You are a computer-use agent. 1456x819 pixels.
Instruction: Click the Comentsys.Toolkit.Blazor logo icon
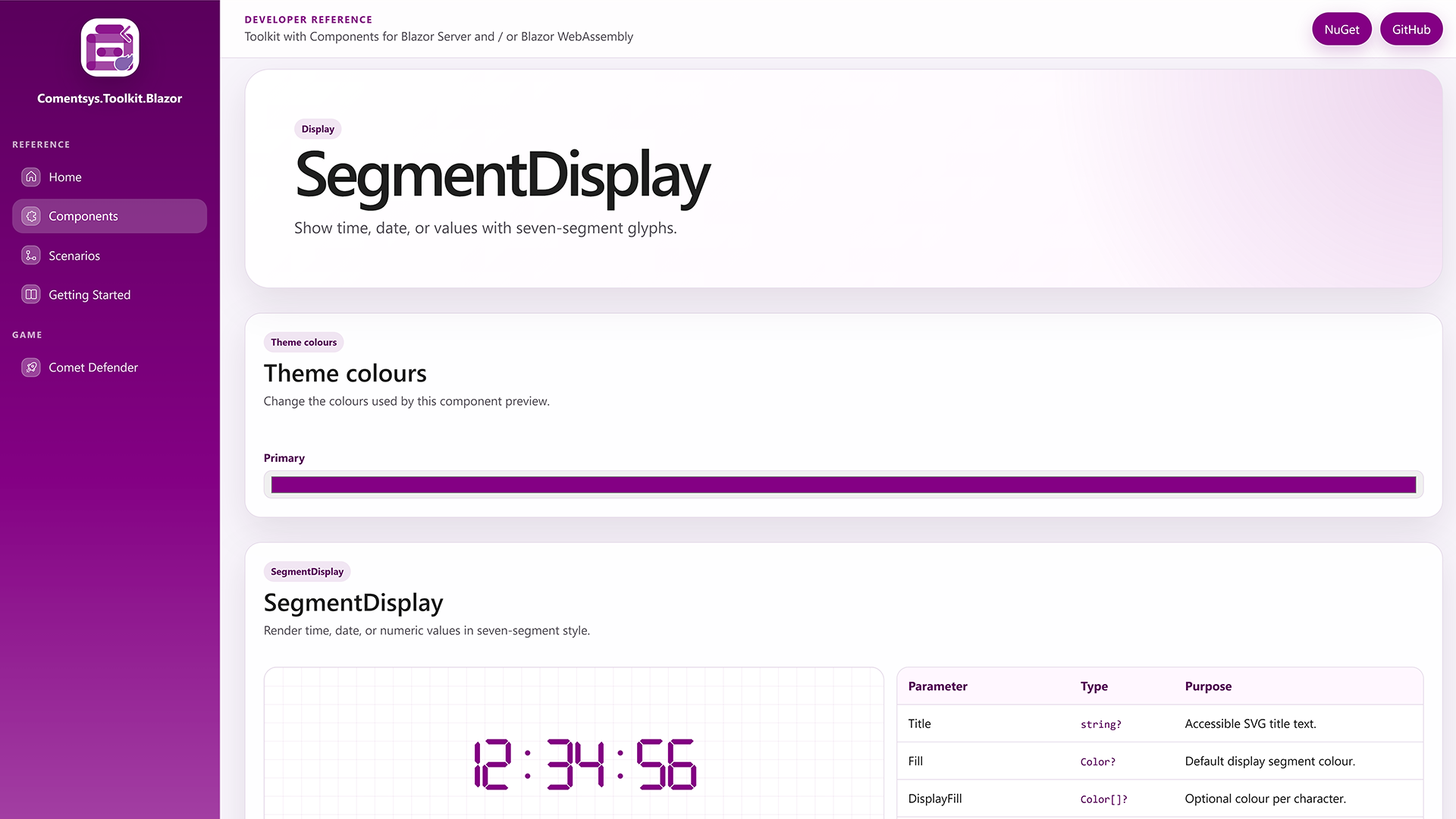pos(110,47)
